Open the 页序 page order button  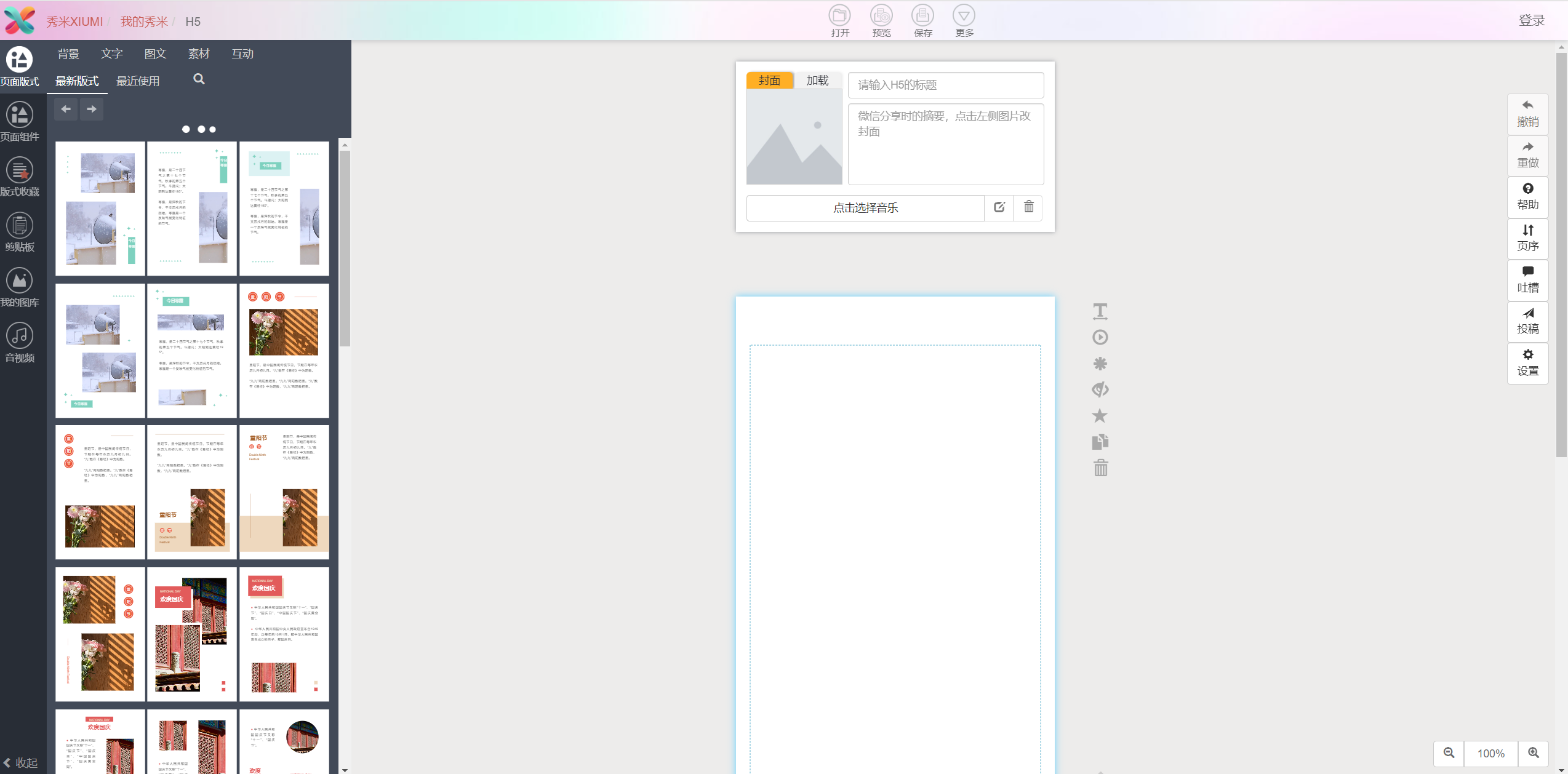[1527, 239]
